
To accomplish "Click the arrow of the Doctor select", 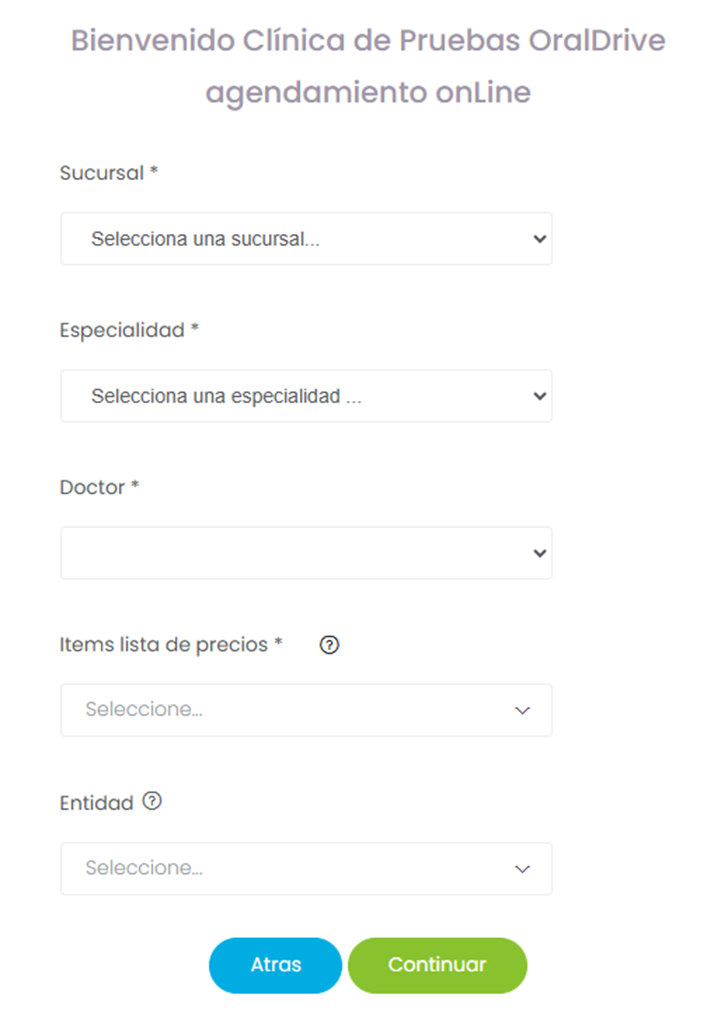I will pyautogui.click(x=540, y=553).
